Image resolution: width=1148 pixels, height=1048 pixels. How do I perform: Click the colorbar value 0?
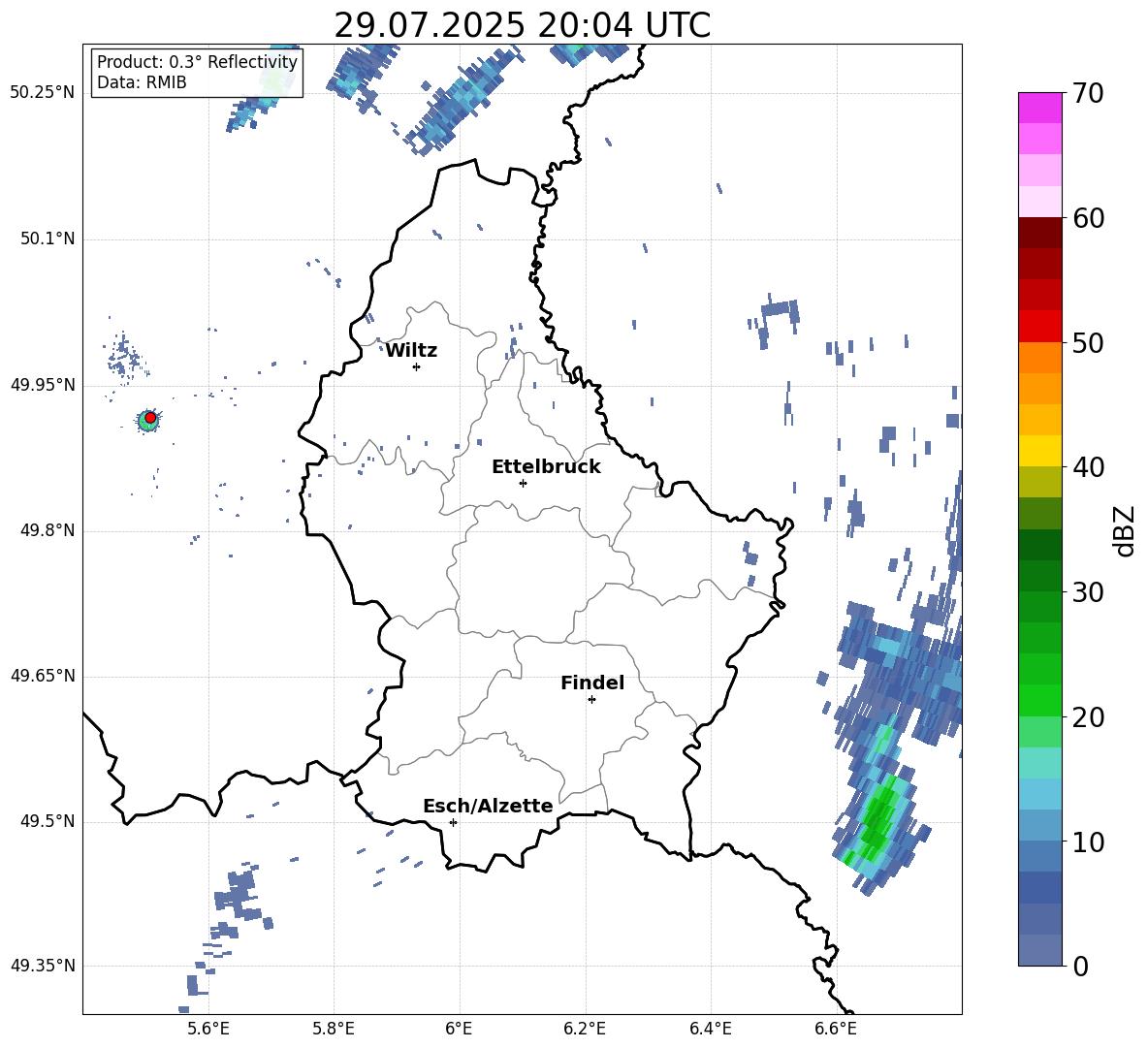pos(1080,967)
